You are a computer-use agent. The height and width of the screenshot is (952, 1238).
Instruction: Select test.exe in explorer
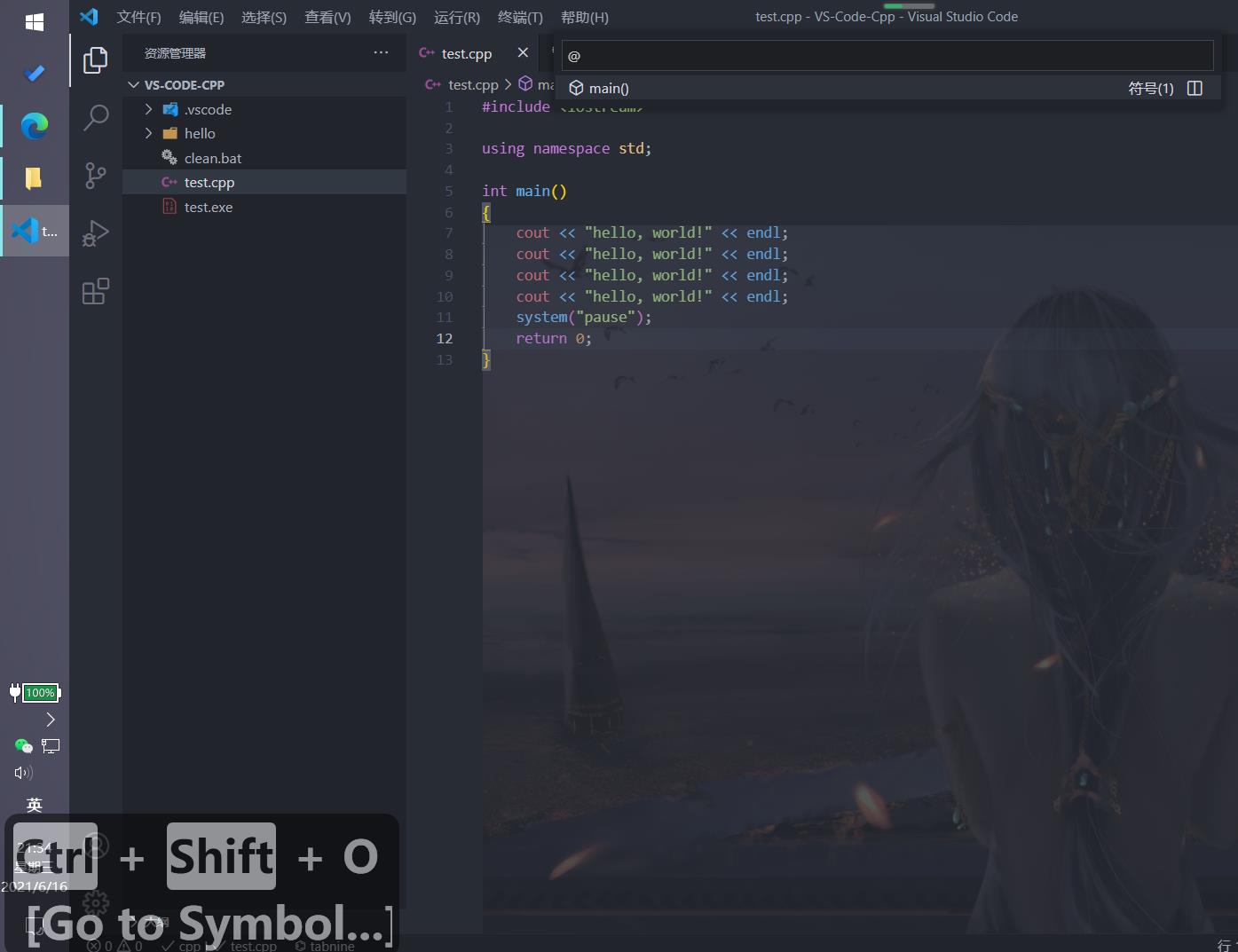[264, 207]
